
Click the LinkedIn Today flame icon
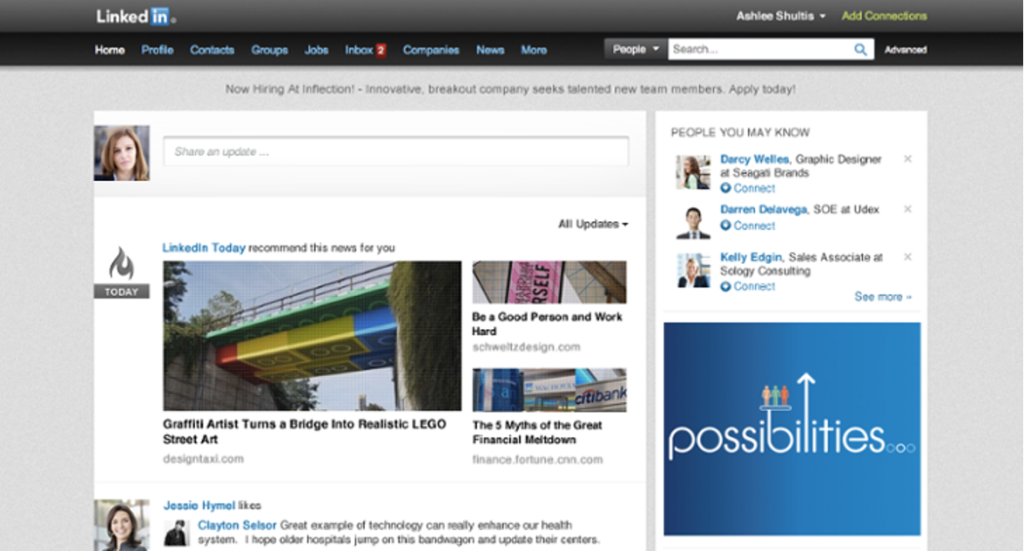[x=121, y=263]
